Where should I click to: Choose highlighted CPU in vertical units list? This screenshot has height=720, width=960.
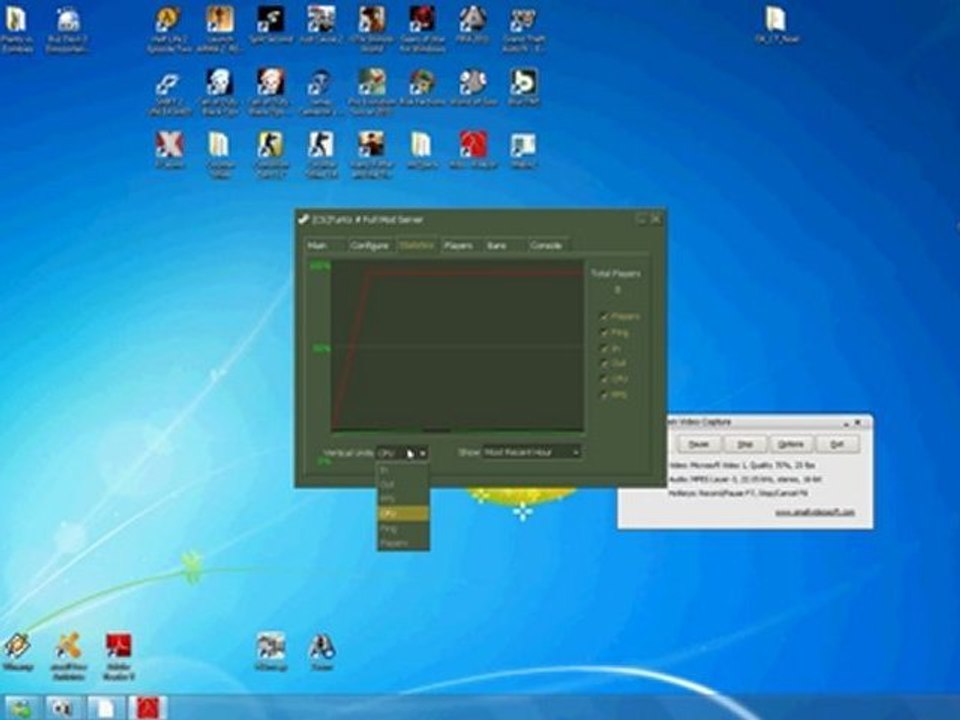tap(402, 513)
